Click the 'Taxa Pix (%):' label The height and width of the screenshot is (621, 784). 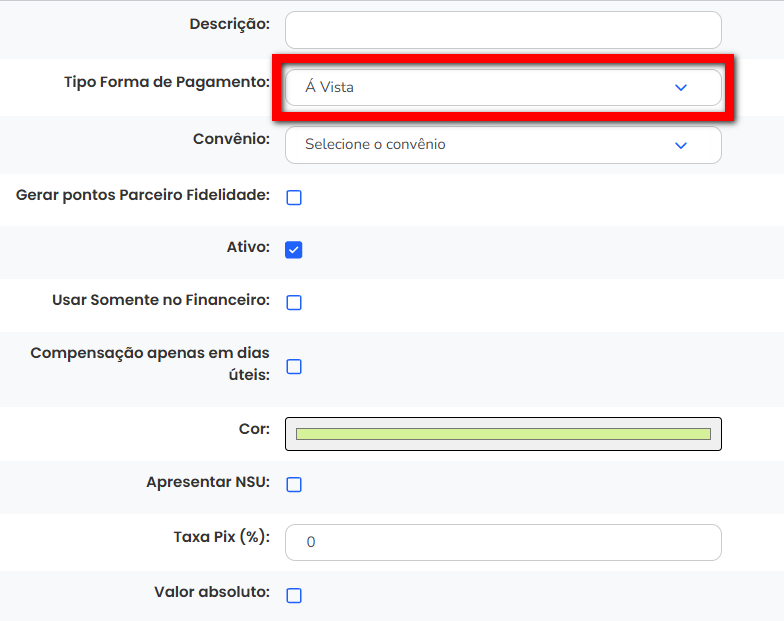pos(222,537)
